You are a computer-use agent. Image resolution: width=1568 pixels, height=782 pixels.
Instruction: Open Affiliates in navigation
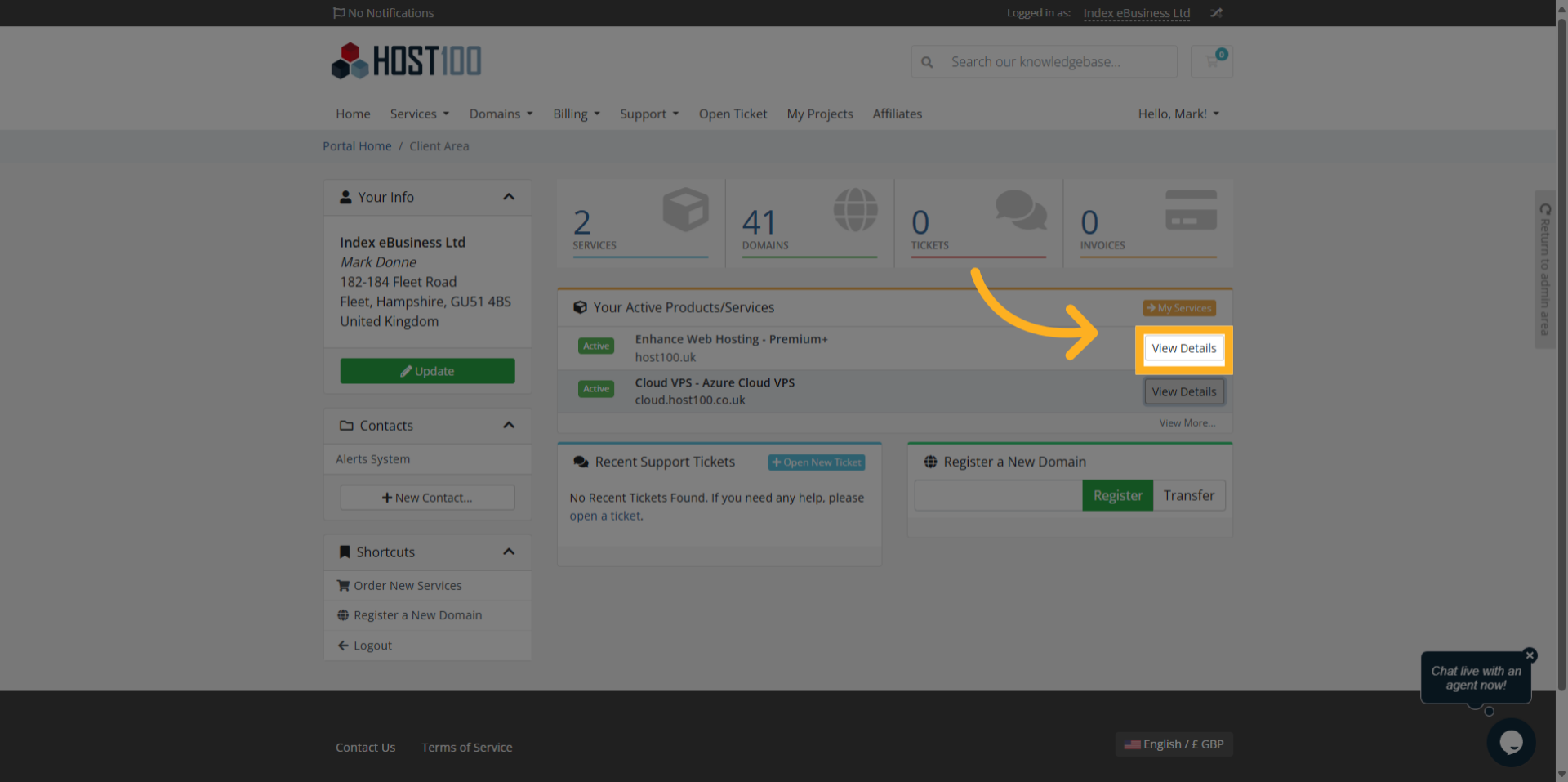(897, 114)
